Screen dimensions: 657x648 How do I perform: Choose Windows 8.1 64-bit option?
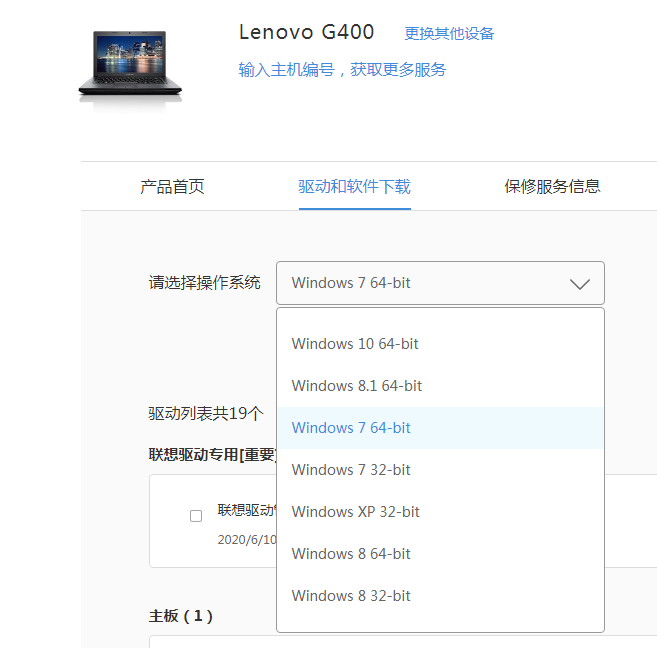tap(440, 386)
